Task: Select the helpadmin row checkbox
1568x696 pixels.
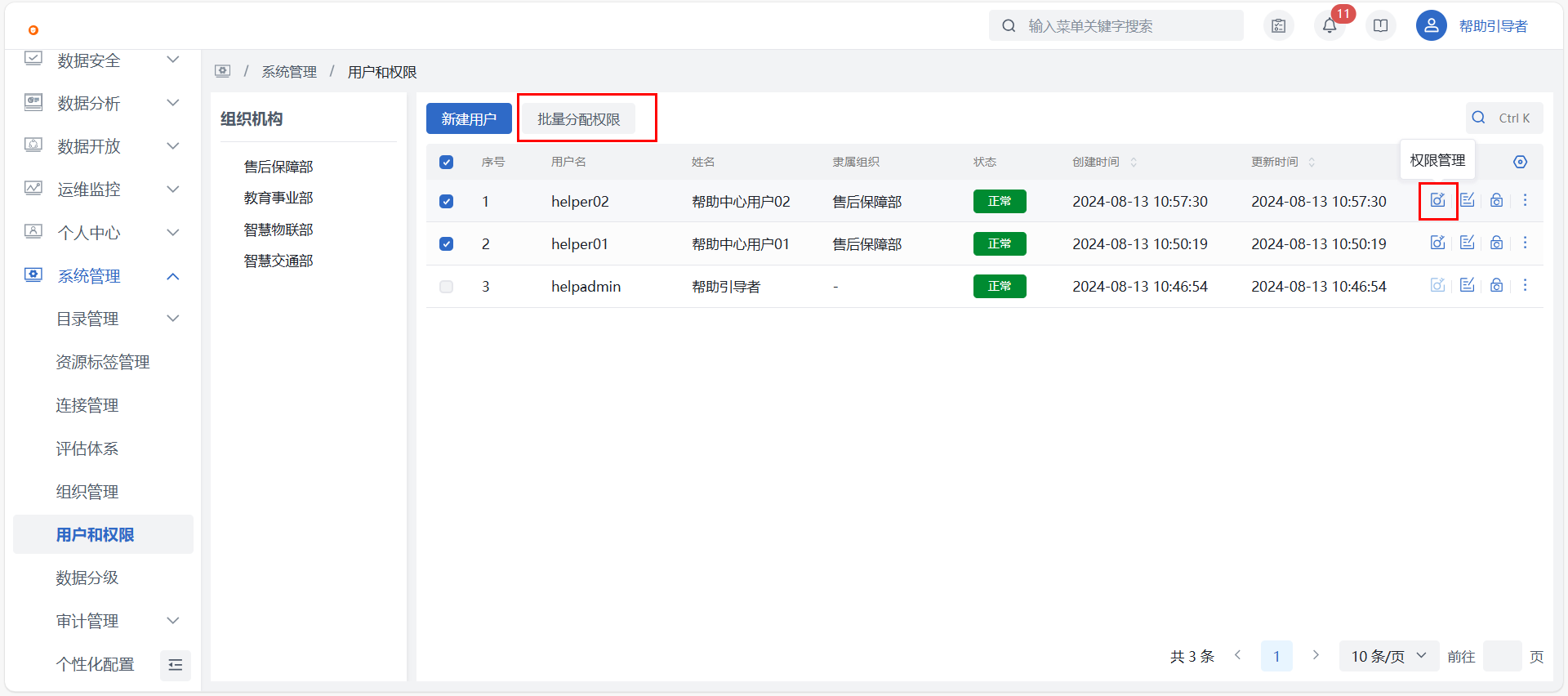Action: tap(446, 287)
